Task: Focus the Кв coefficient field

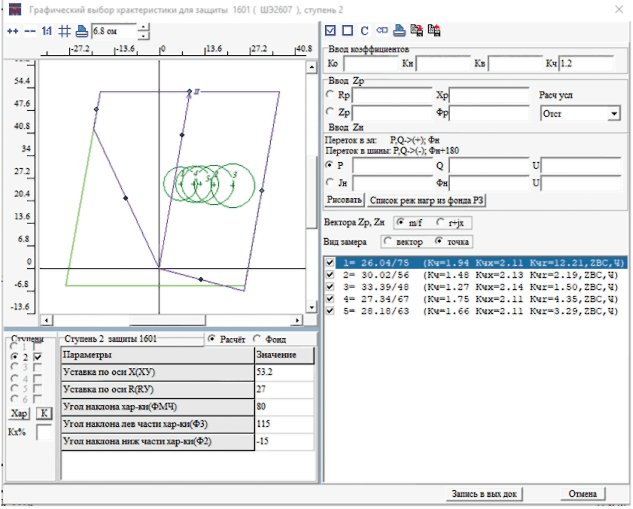Action: point(515,63)
